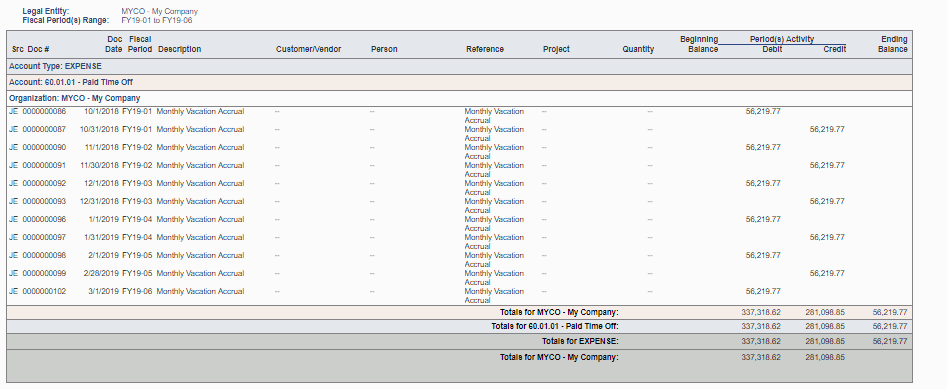Screen dimensions: 947x389
Task: Click the Ending Balance column header
Action: (893, 44)
